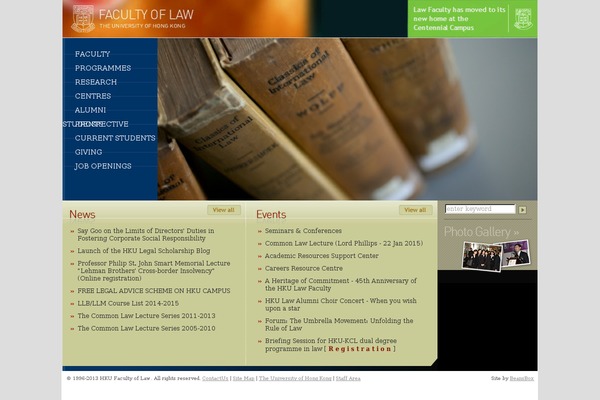Click the books banner image

pos(347,119)
